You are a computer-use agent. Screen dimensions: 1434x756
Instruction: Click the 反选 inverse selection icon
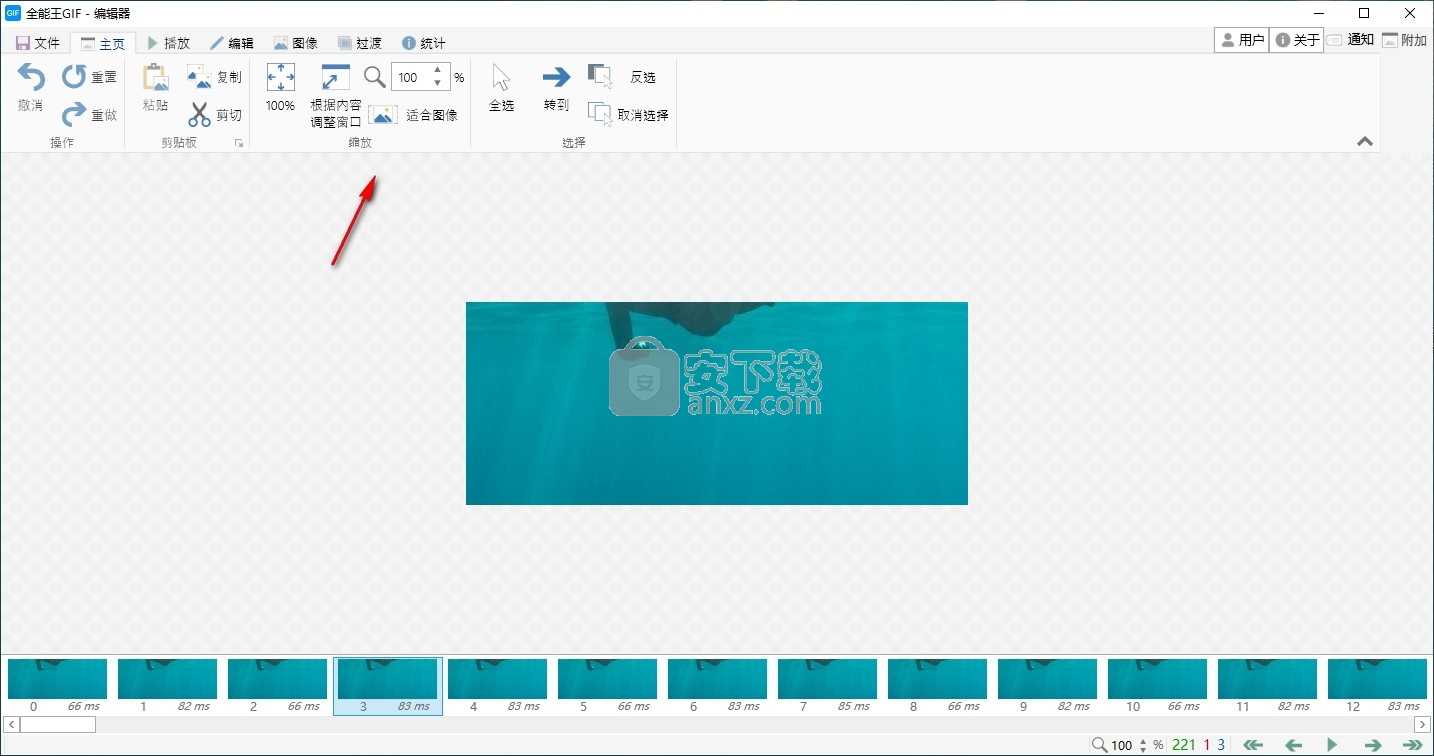coord(600,77)
